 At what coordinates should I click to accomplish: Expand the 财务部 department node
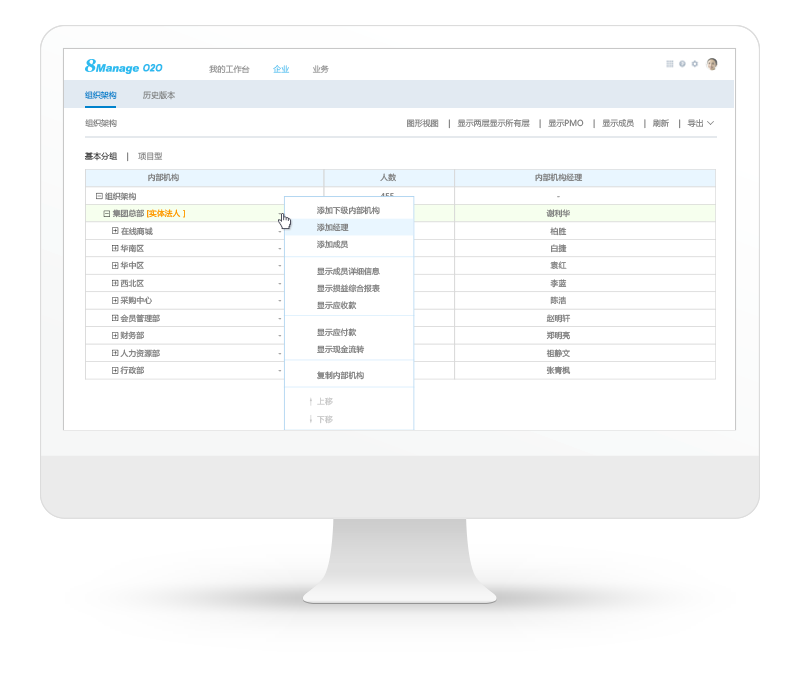(115, 336)
